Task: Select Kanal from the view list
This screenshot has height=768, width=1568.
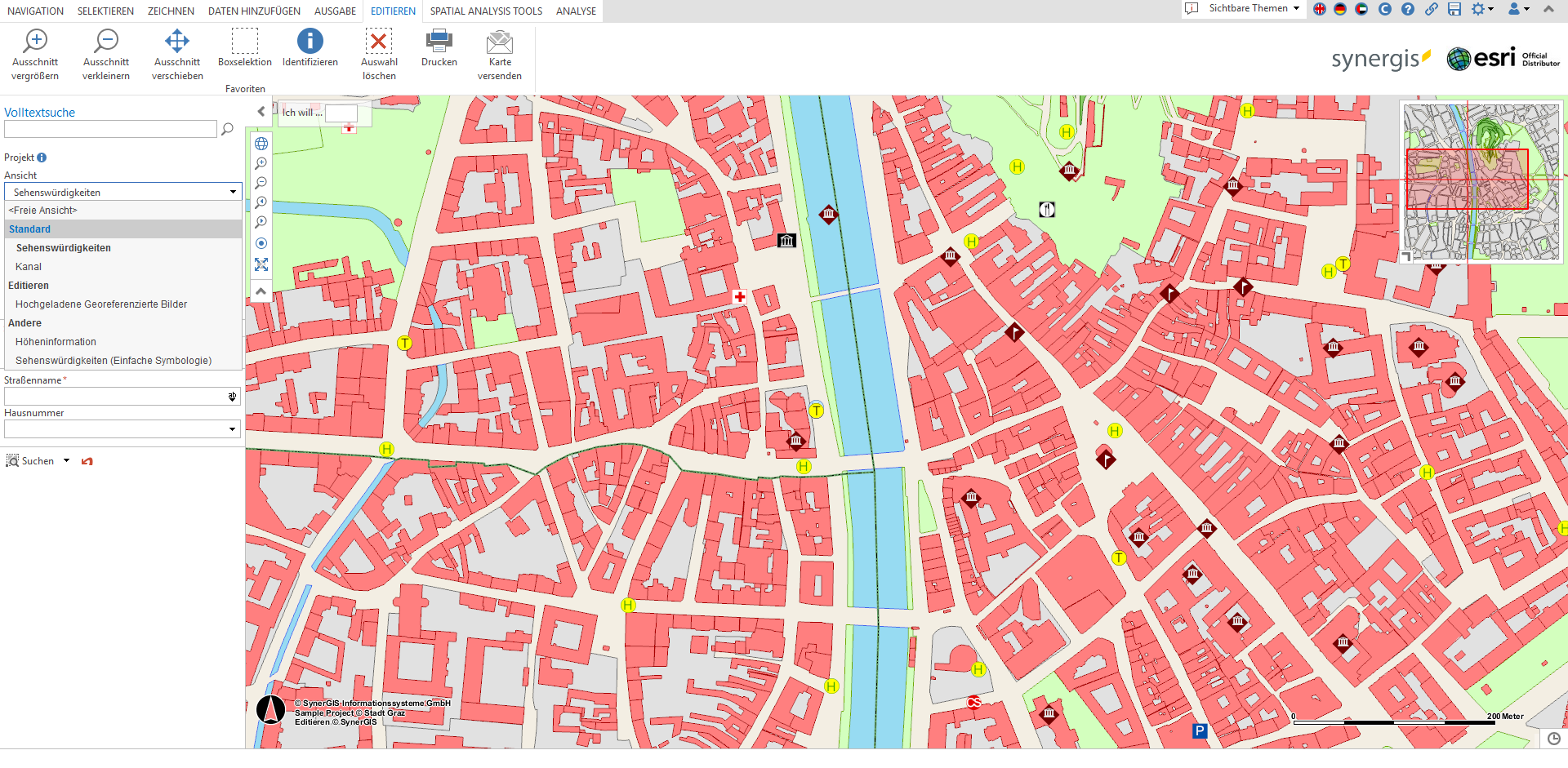Action: tap(29, 267)
